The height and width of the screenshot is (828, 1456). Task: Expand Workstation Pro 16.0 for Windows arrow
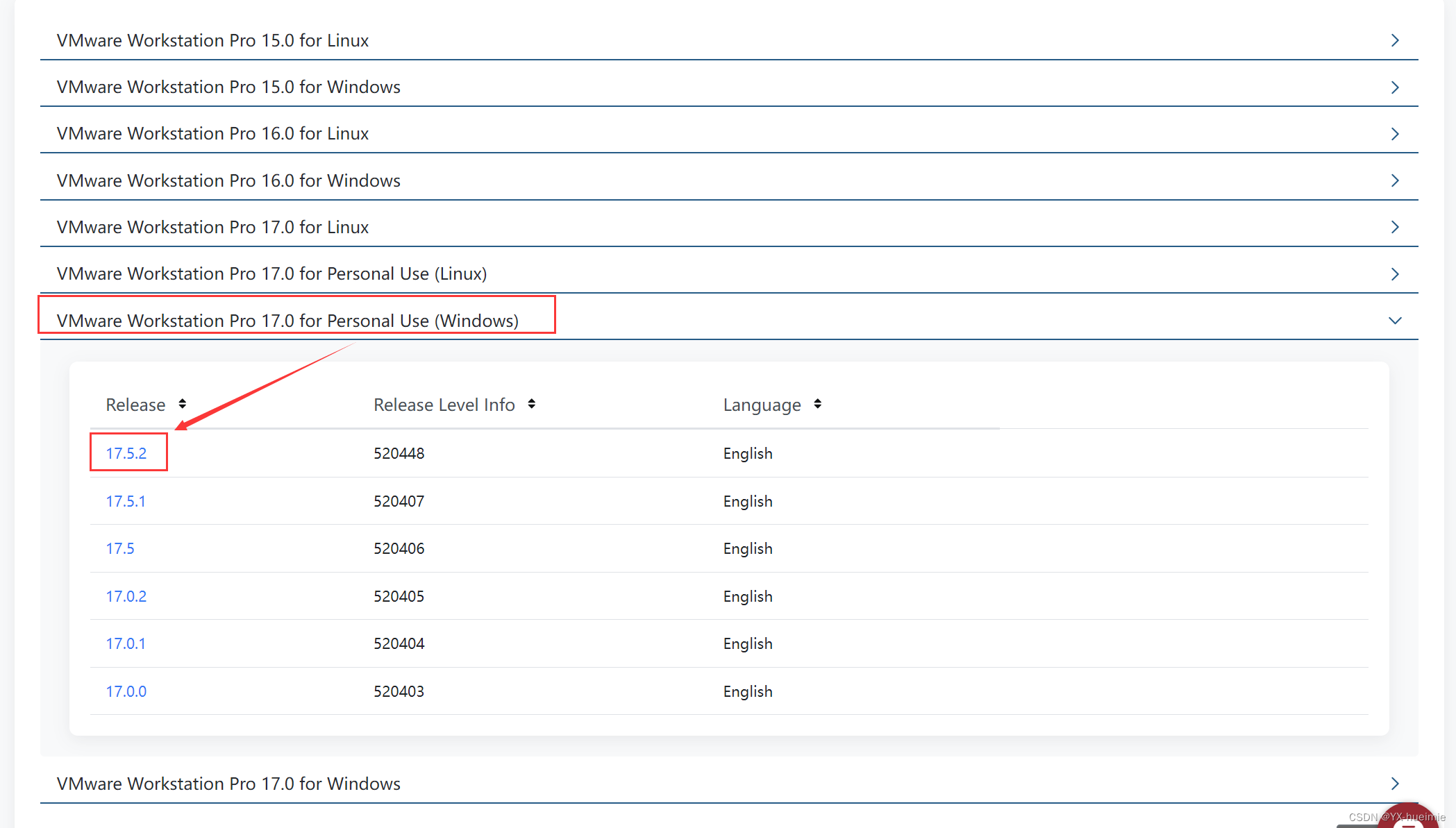1395,180
